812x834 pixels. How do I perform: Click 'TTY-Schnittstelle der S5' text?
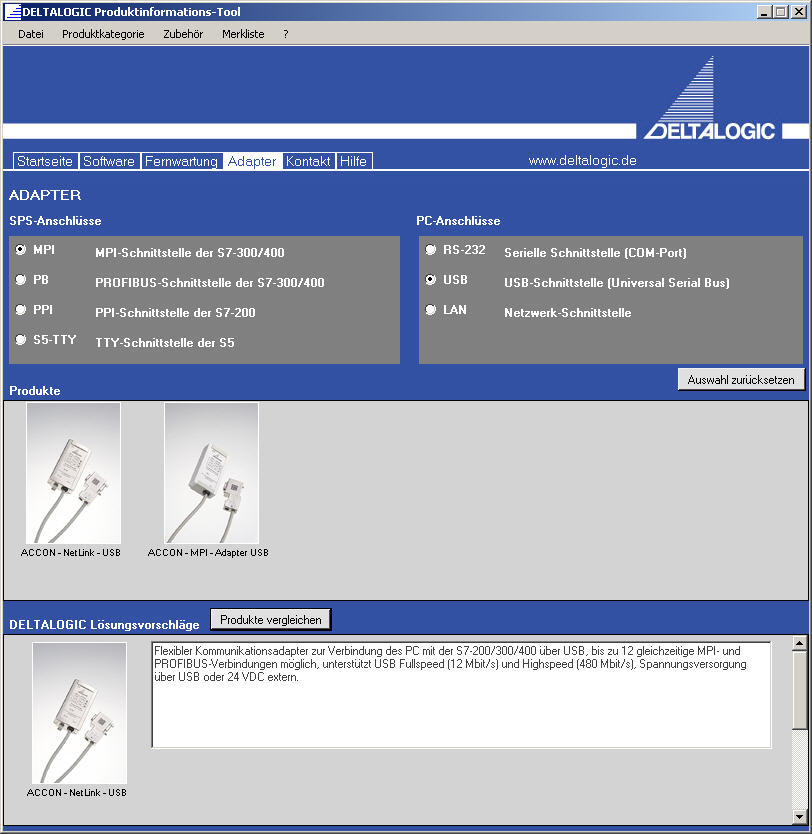(165, 343)
